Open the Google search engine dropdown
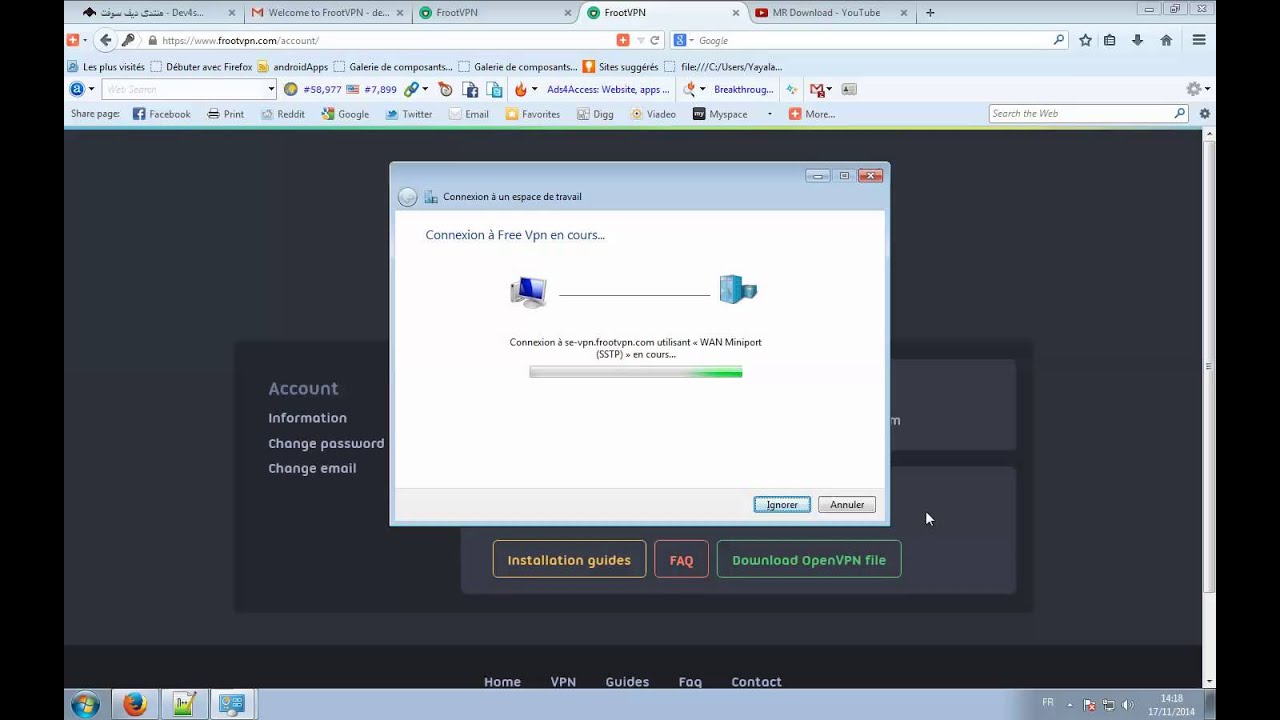1280x720 pixels. click(x=684, y=41)
